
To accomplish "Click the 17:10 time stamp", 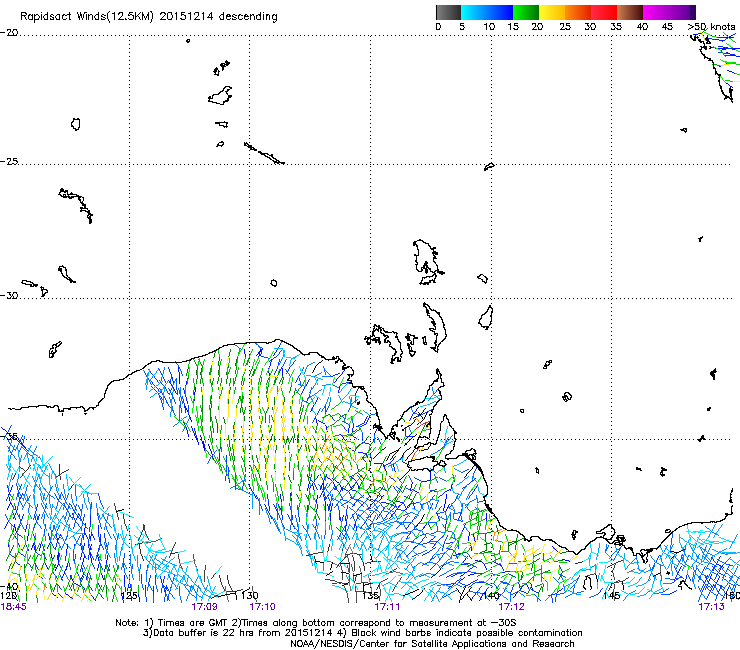I will click(x=262, y=607).
